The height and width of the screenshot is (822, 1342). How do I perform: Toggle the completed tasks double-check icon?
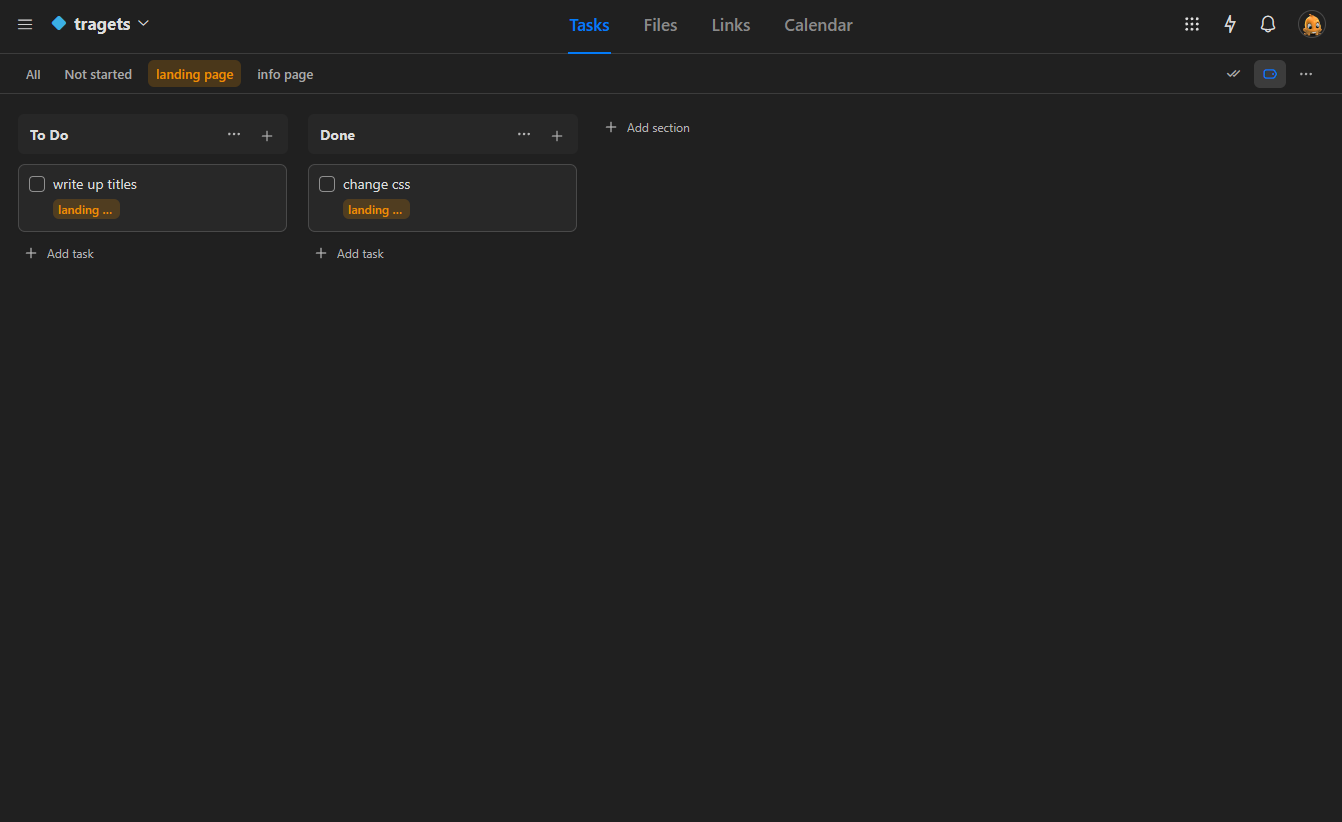tap(1233, 74)
